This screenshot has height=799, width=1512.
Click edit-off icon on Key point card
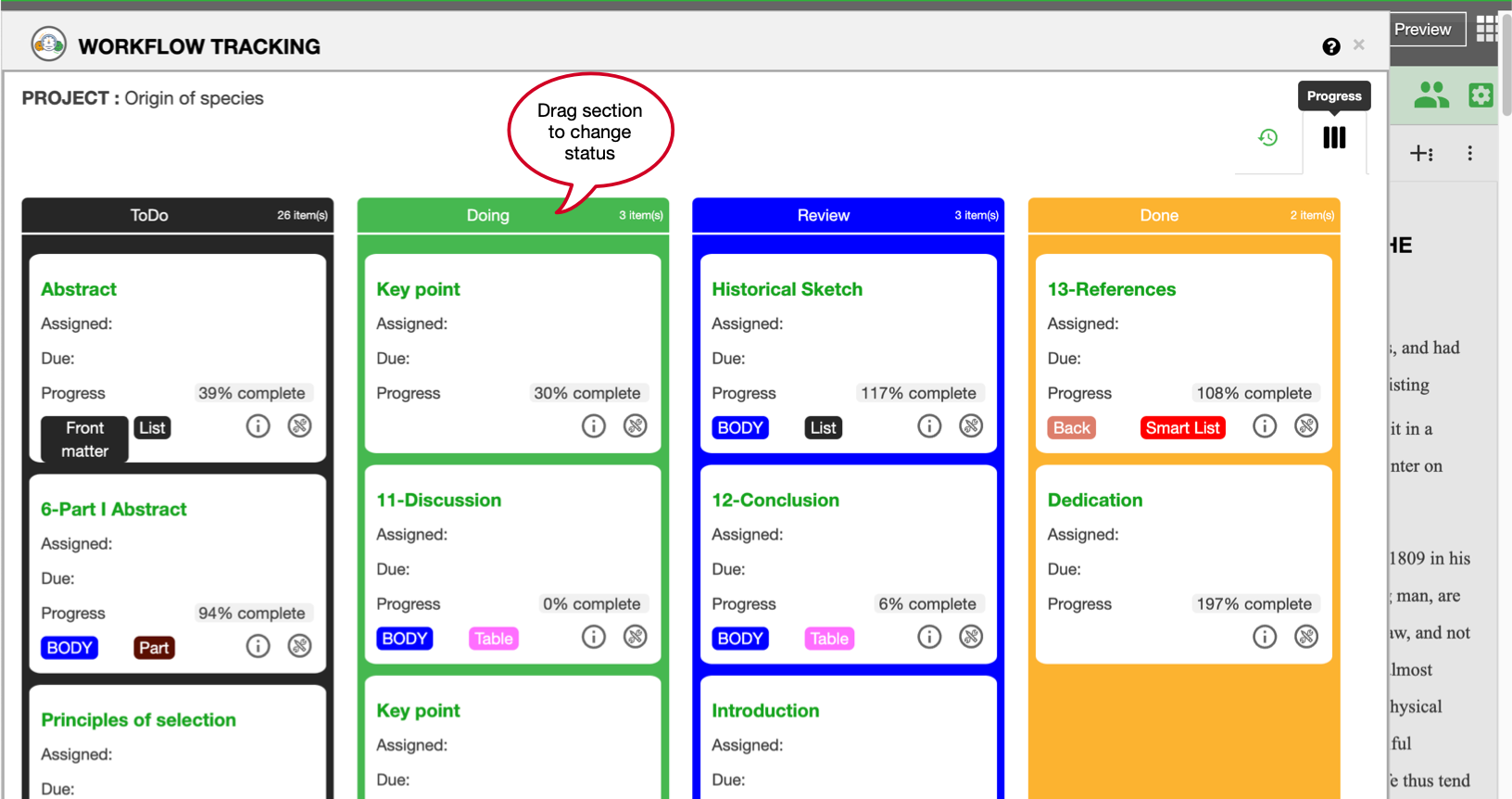(635, 426)
